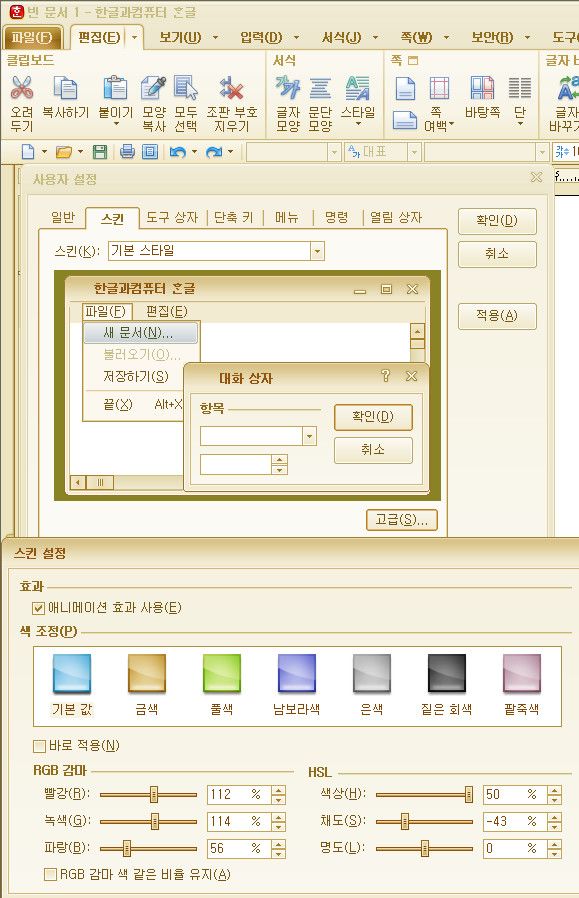This screenshot has height=898, width=579.
Task: Click the Columns (단) icon
Action: tap(519, 88)
